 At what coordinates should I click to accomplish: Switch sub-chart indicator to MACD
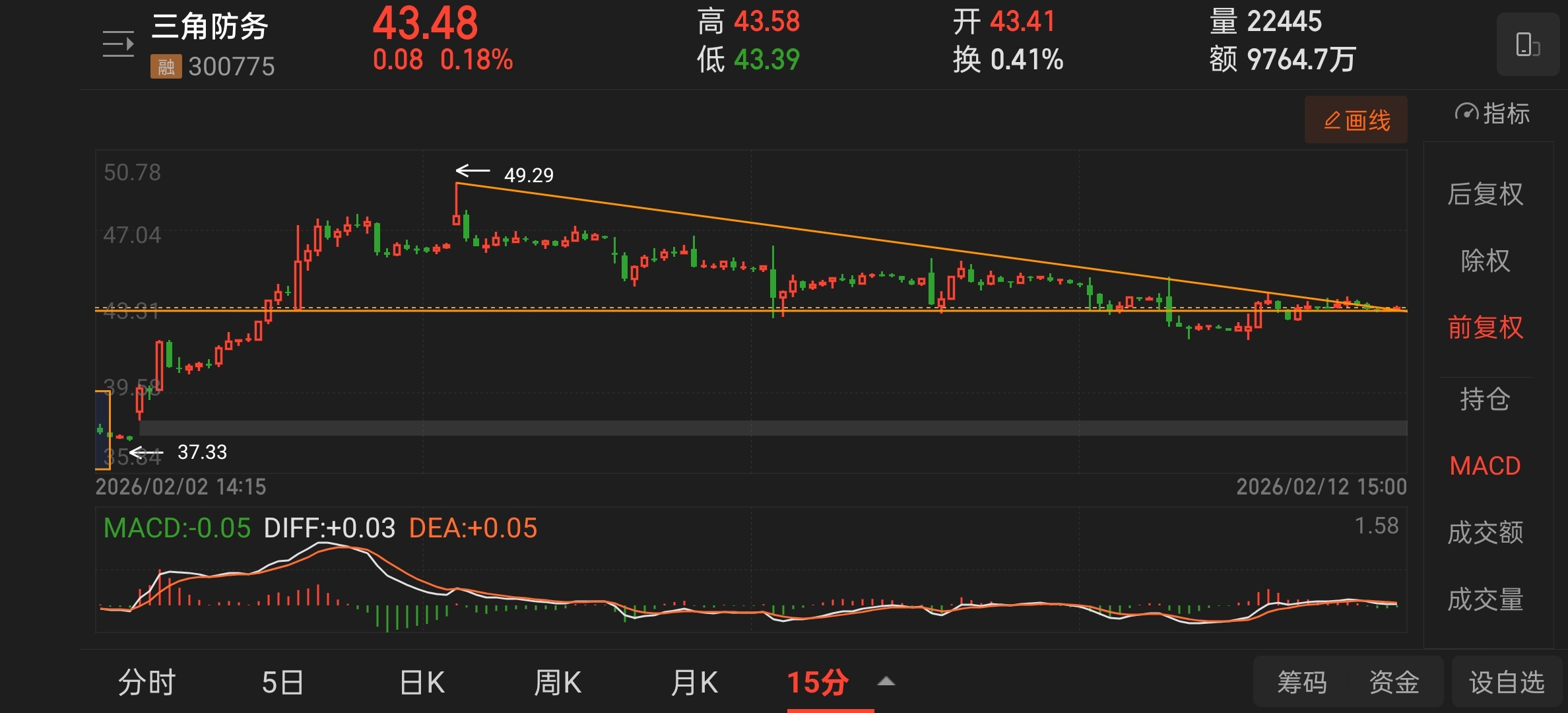pyautogui.click(x=1485, y=466)
